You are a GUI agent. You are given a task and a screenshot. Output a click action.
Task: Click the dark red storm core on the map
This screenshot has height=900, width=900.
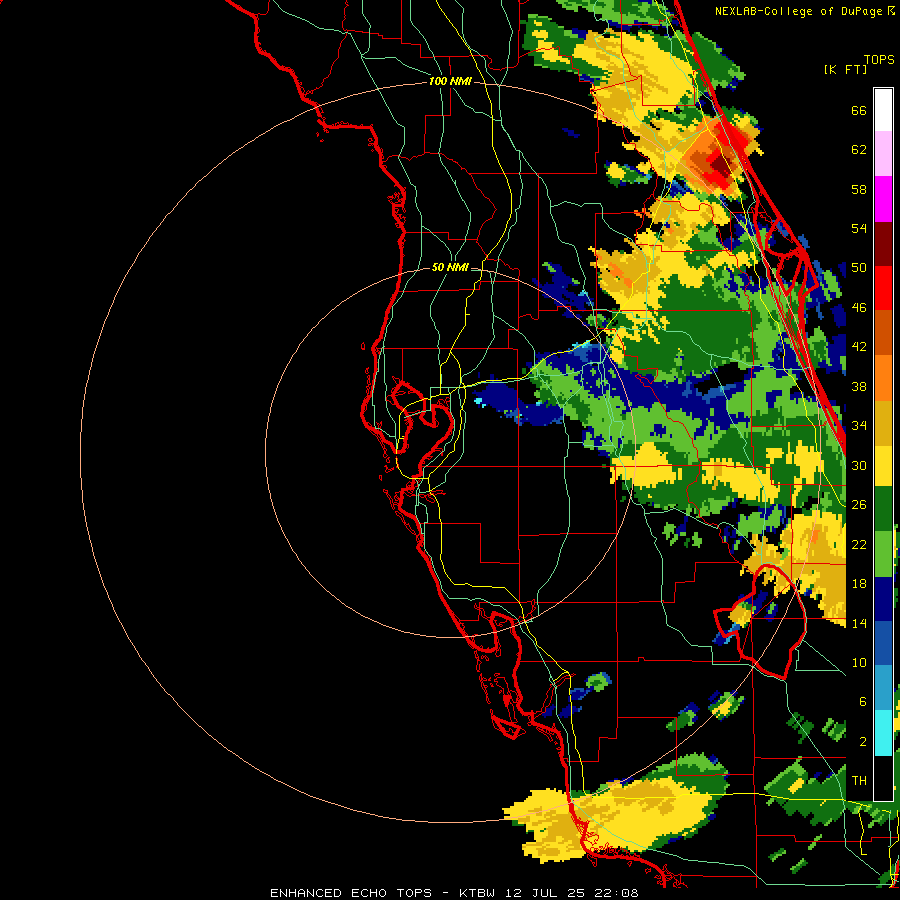720,166
